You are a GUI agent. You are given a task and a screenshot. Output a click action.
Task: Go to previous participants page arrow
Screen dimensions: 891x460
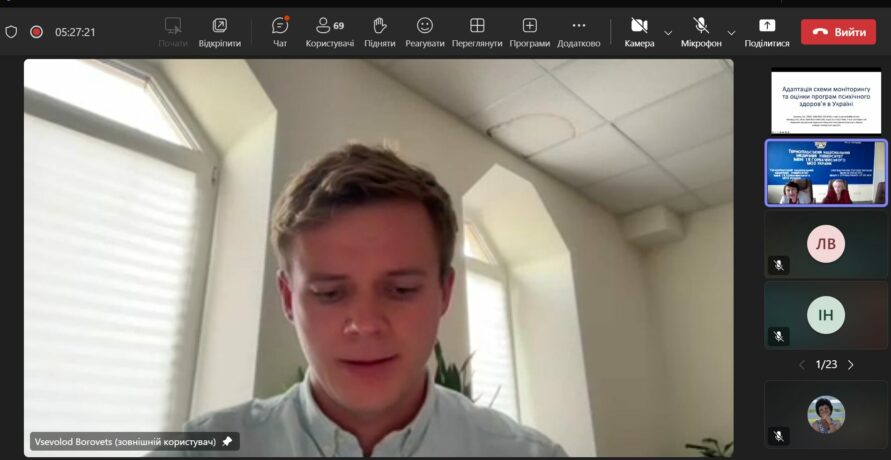click(801, 365)
